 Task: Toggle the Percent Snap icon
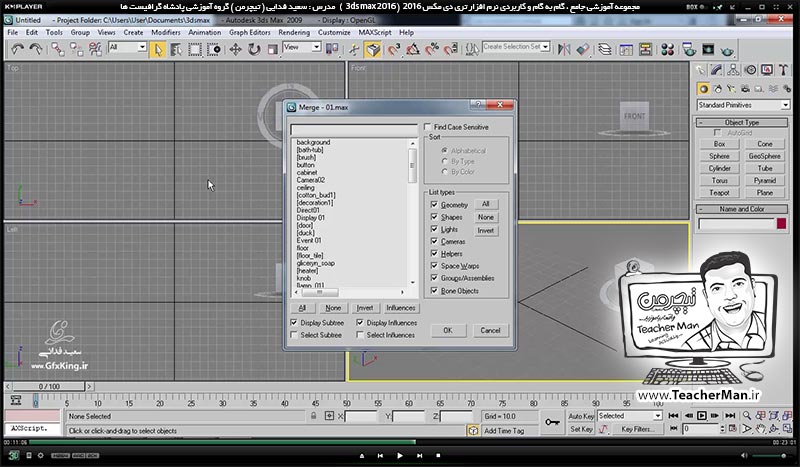(432, 50)
